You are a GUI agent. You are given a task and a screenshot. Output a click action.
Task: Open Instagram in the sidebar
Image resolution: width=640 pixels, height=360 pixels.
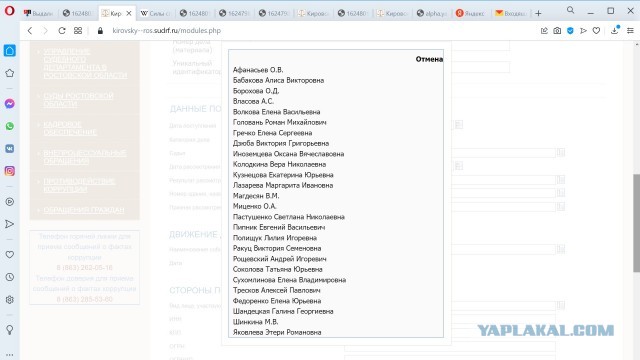[10, 171]
